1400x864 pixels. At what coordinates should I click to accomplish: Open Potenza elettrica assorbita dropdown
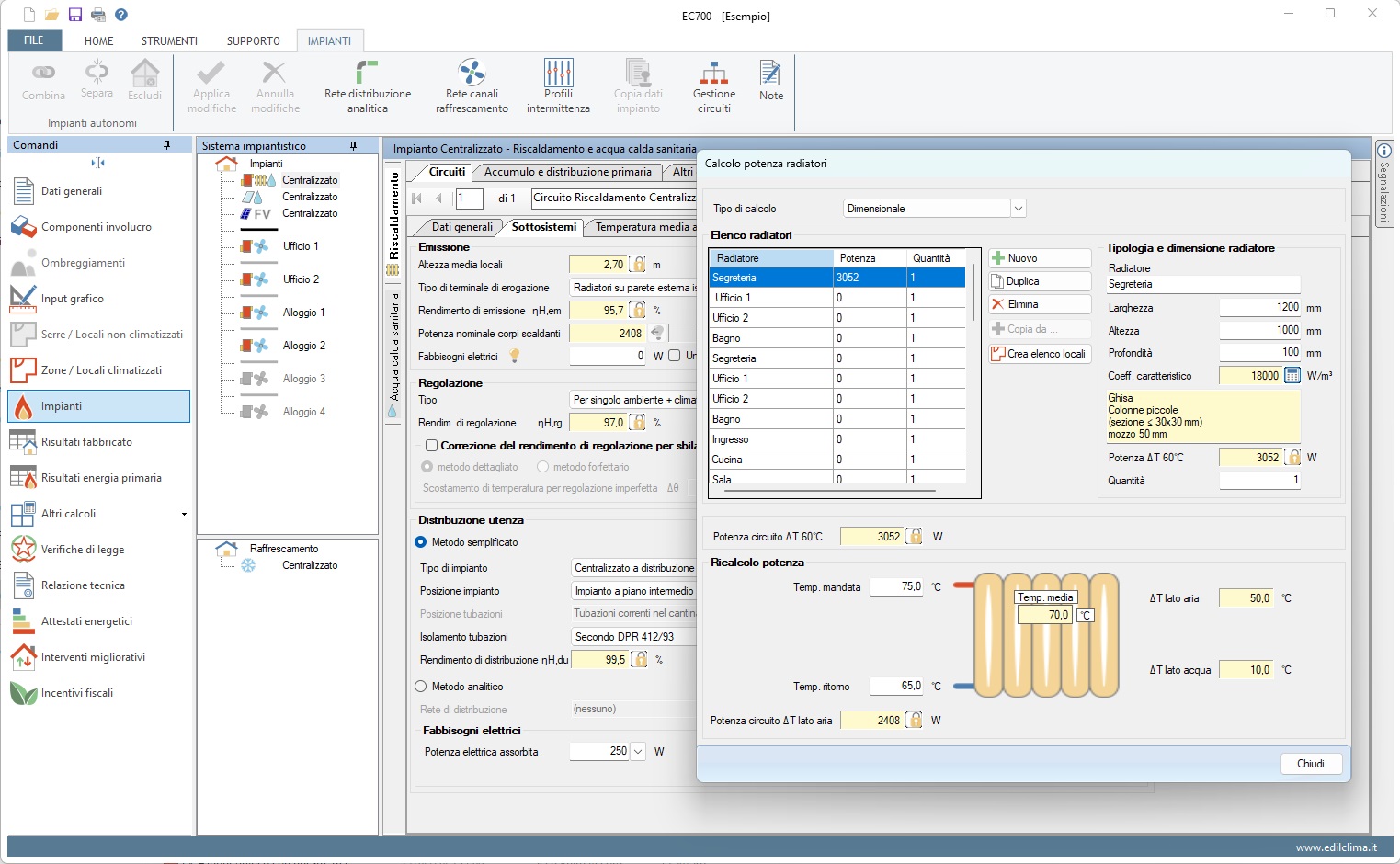click(x=638, y=751)
